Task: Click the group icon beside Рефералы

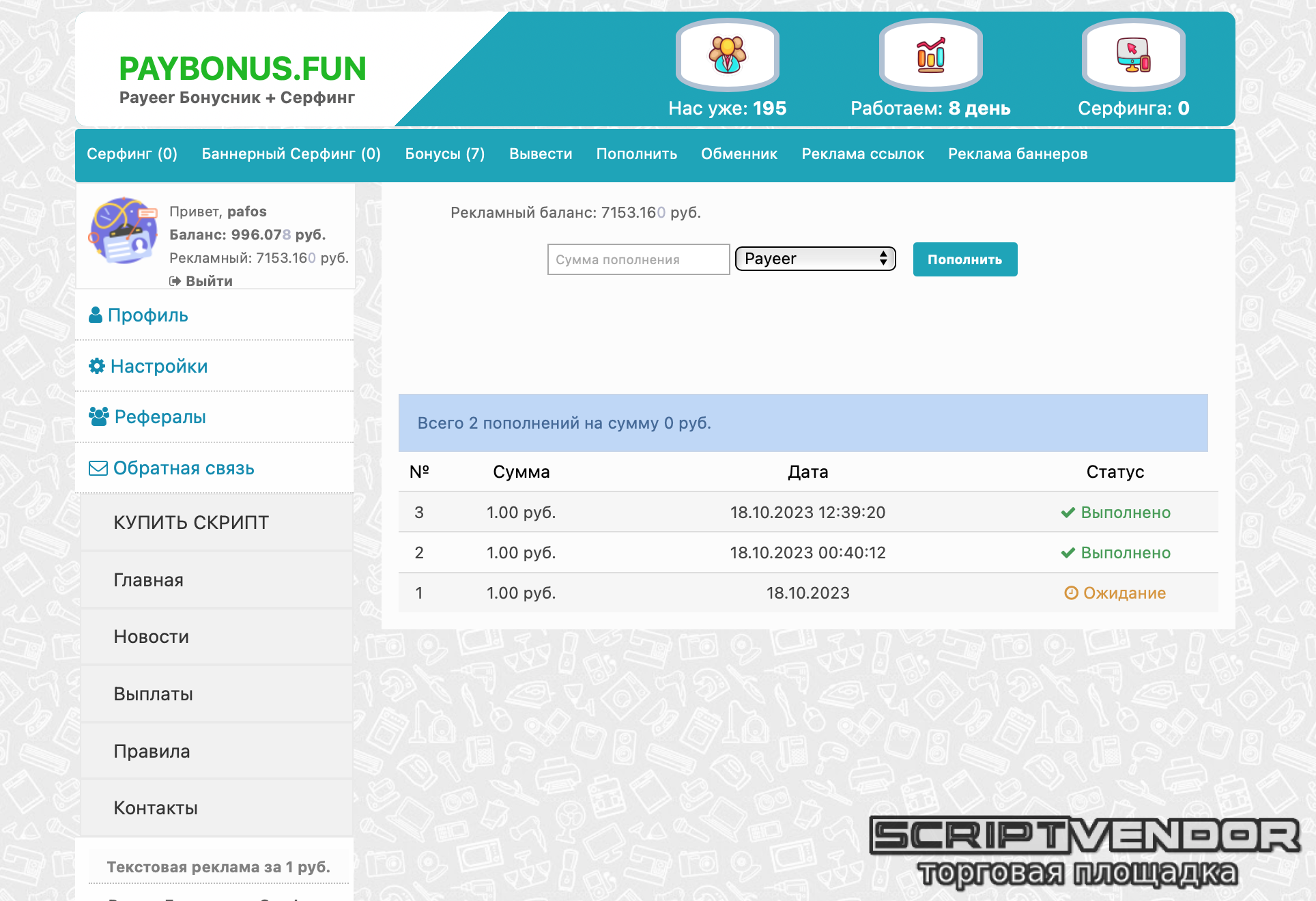Action: [99, 416]
